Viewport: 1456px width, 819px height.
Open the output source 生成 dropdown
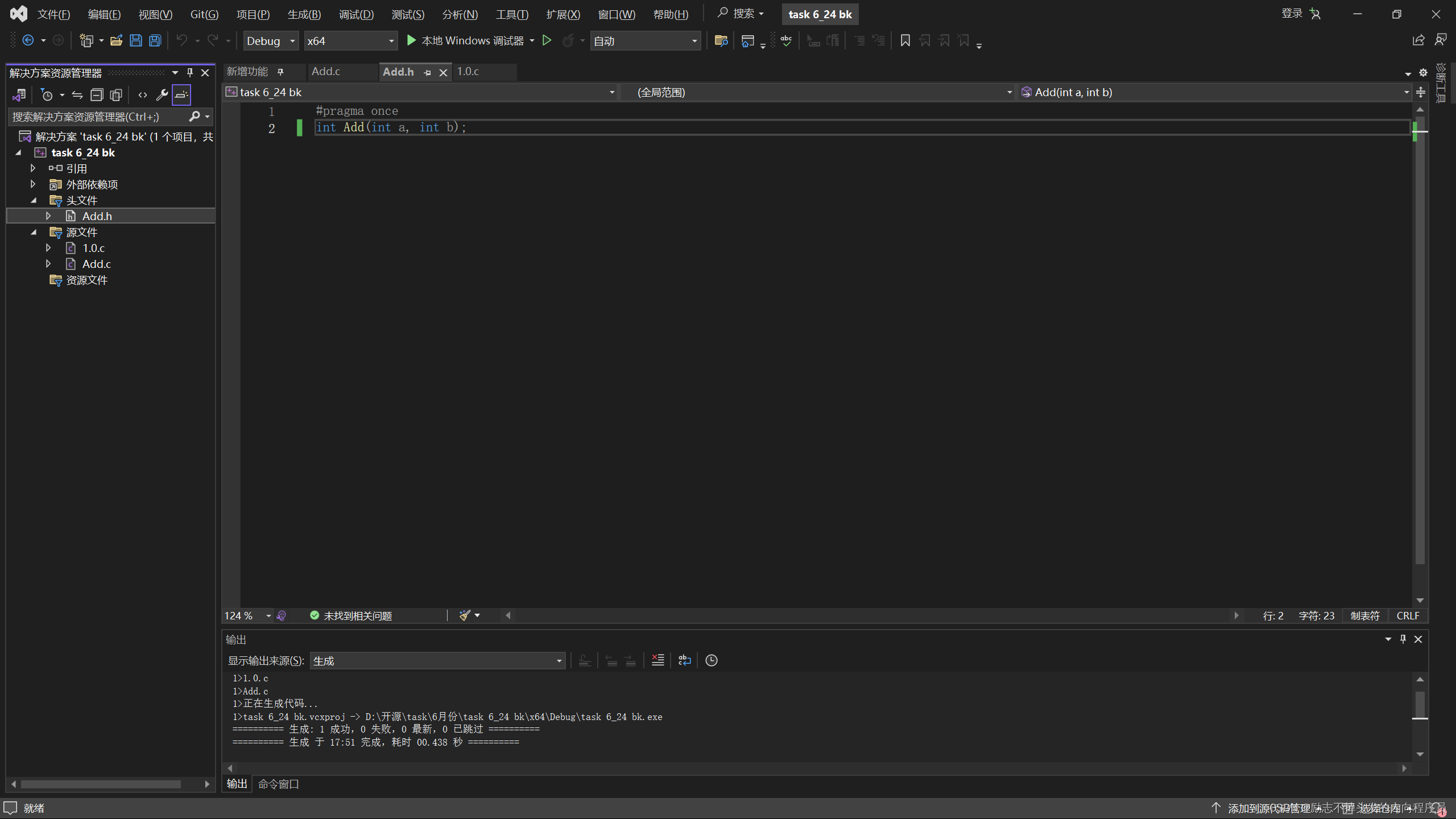pos(437,661)
